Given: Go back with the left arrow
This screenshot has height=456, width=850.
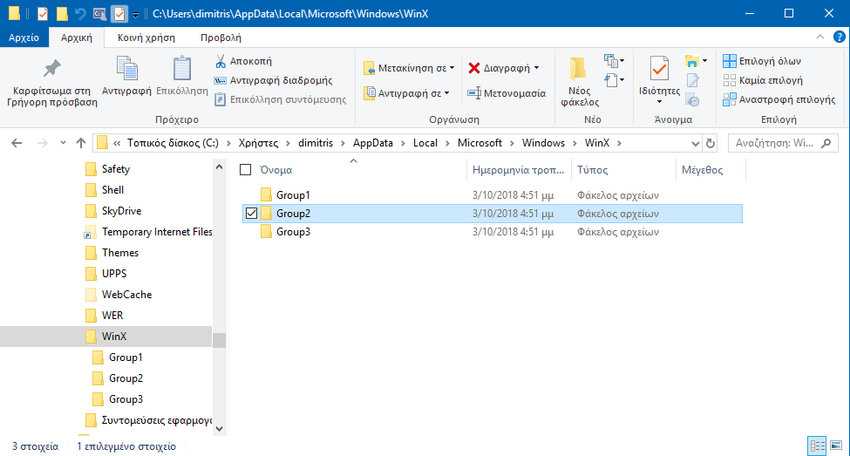Looking at the screenshot, I should (17, 143).
